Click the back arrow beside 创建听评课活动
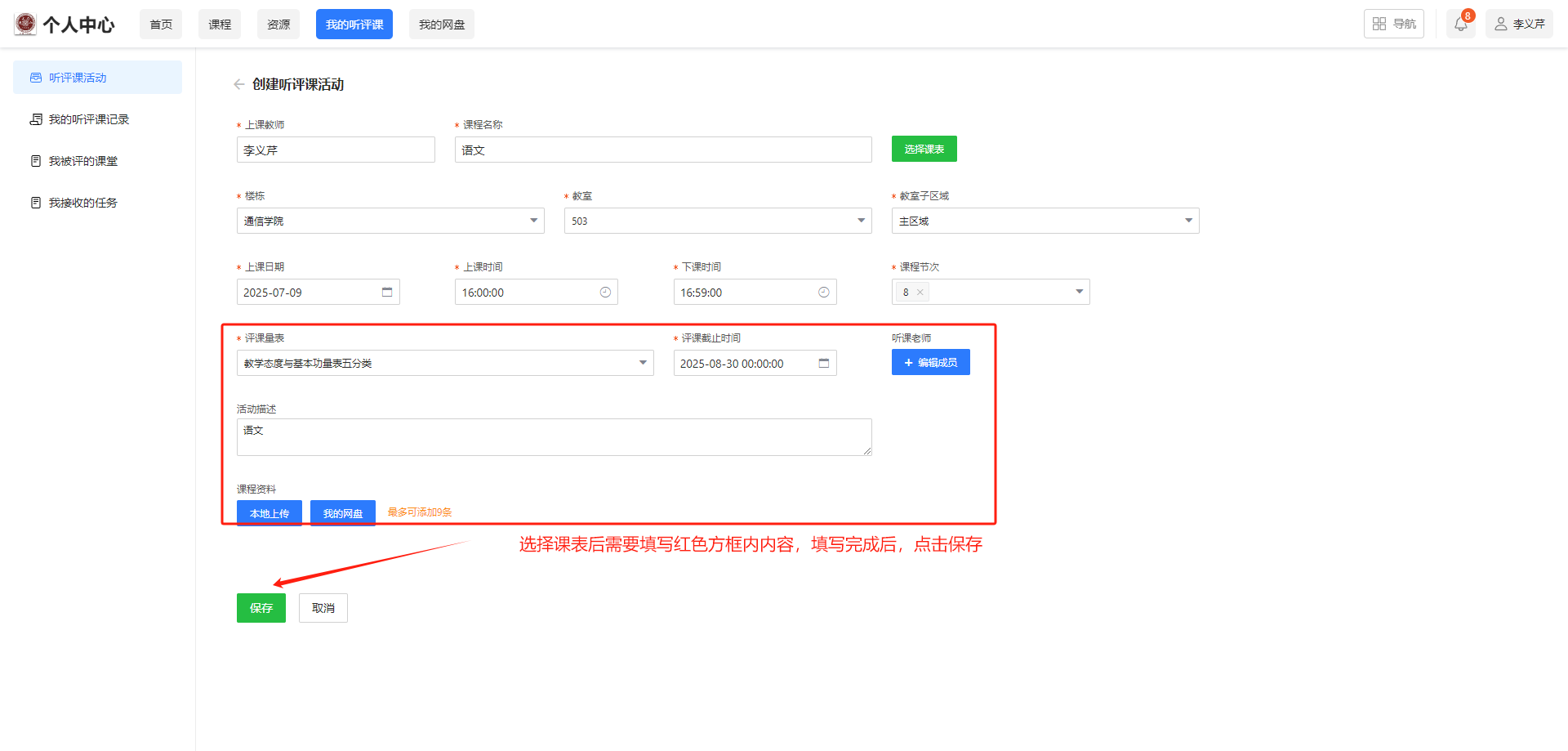The width and height of the screenshot is (1568, 751). 239,84
